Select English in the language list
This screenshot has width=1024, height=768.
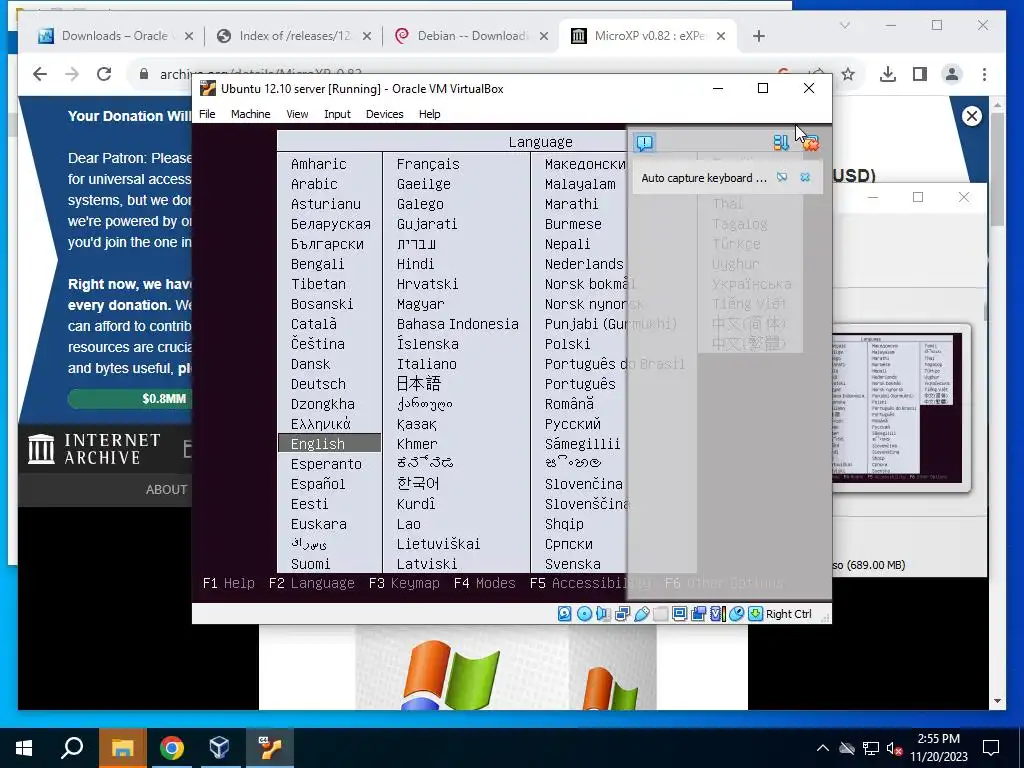point(329,443)
